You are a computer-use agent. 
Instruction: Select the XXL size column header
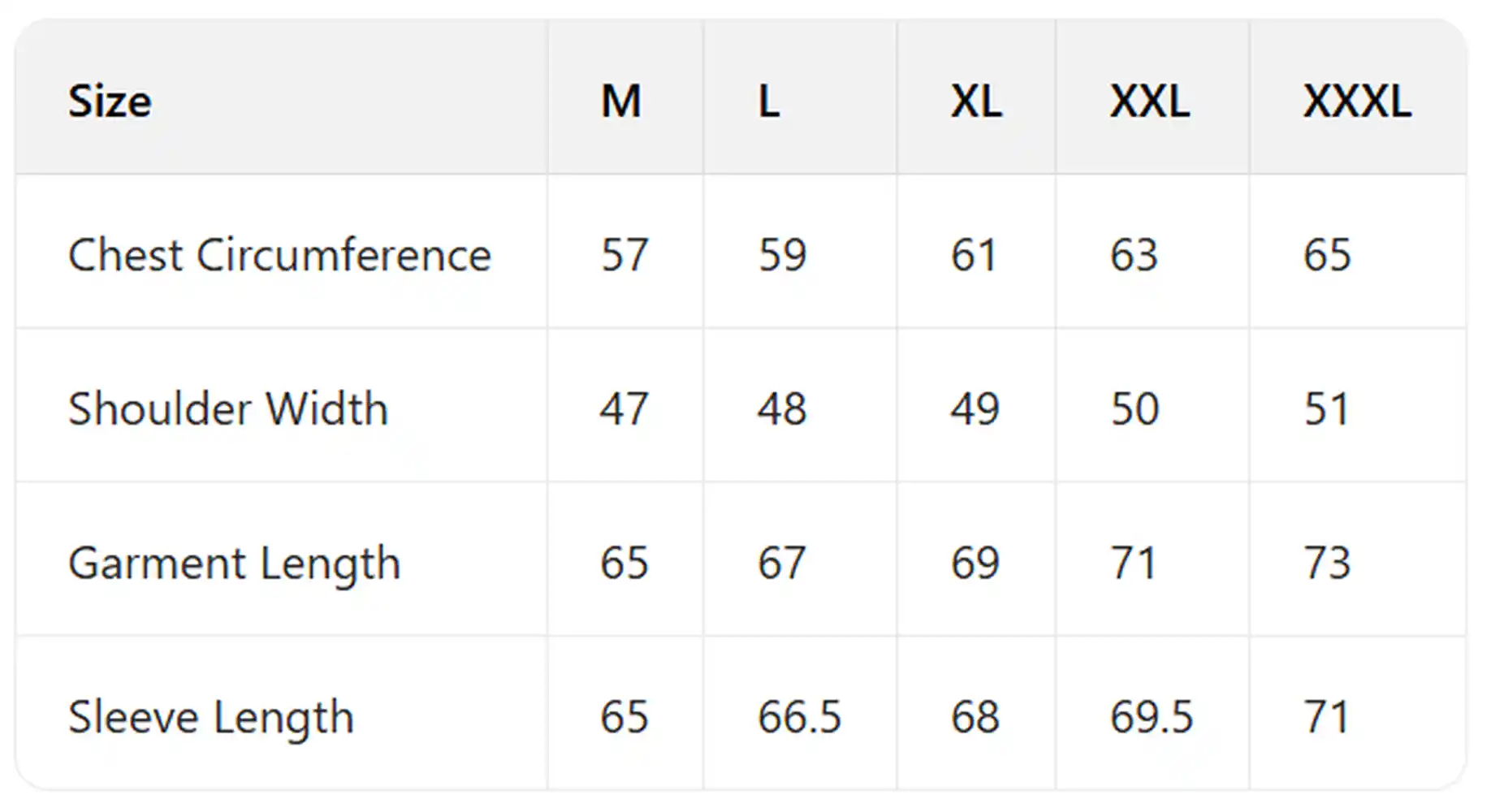(x=1150, y=101)
